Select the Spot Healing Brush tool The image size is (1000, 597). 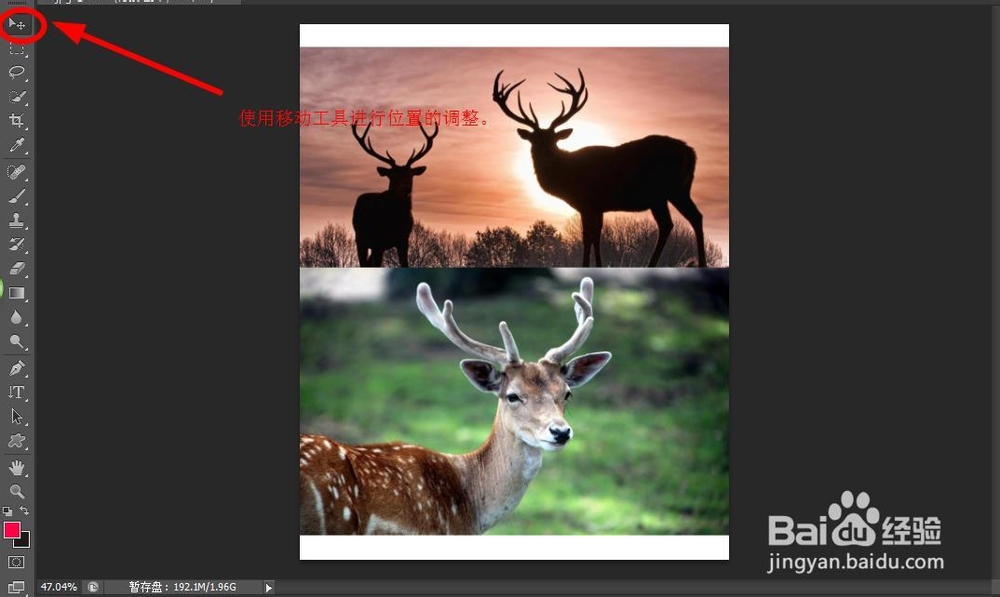tap(17, 172)
